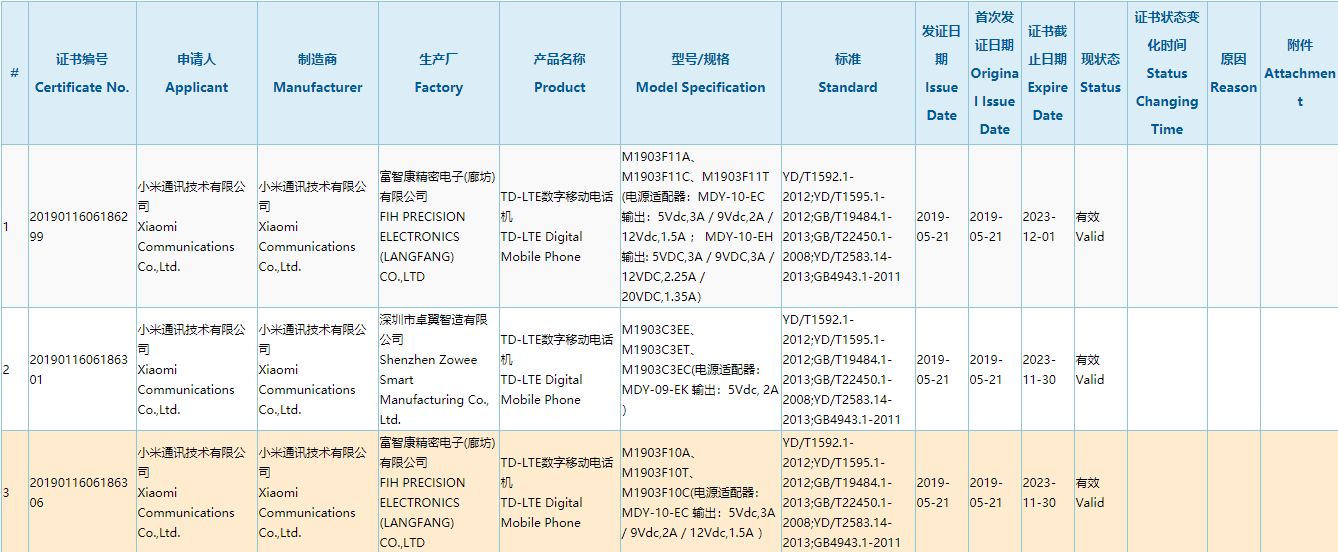1338x552 pixels.
Task: Click the Expire Date column header
Action: point(1047,73)
